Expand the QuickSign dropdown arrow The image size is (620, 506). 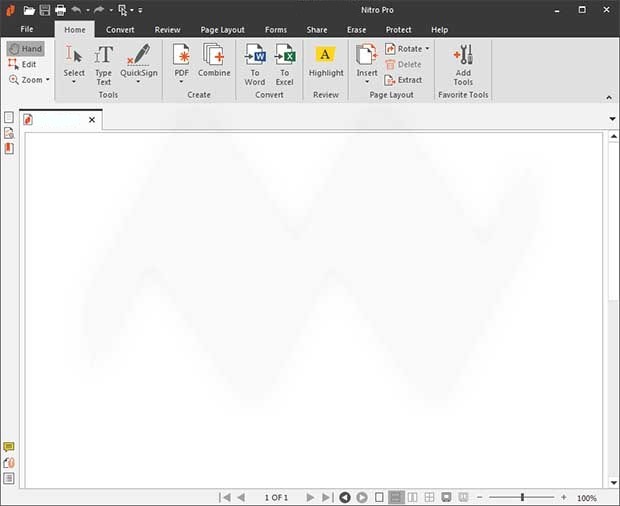click(138, 82)
